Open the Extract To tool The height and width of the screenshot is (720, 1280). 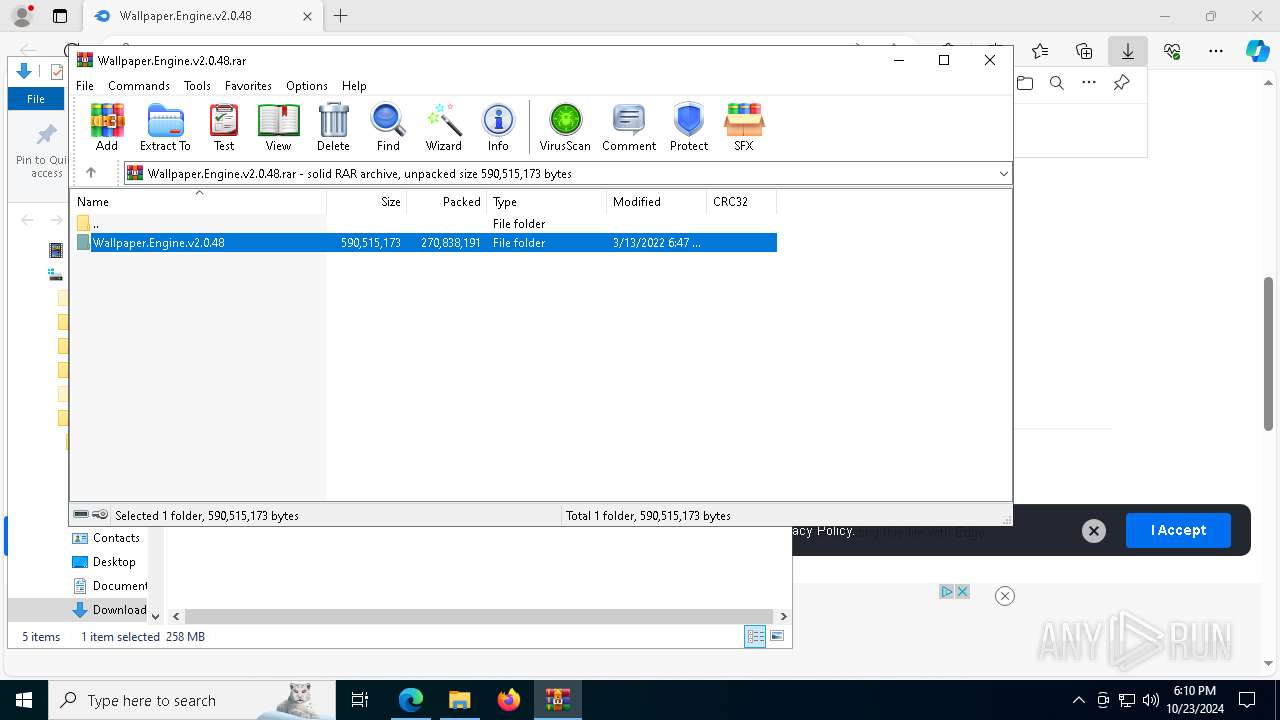165,127
